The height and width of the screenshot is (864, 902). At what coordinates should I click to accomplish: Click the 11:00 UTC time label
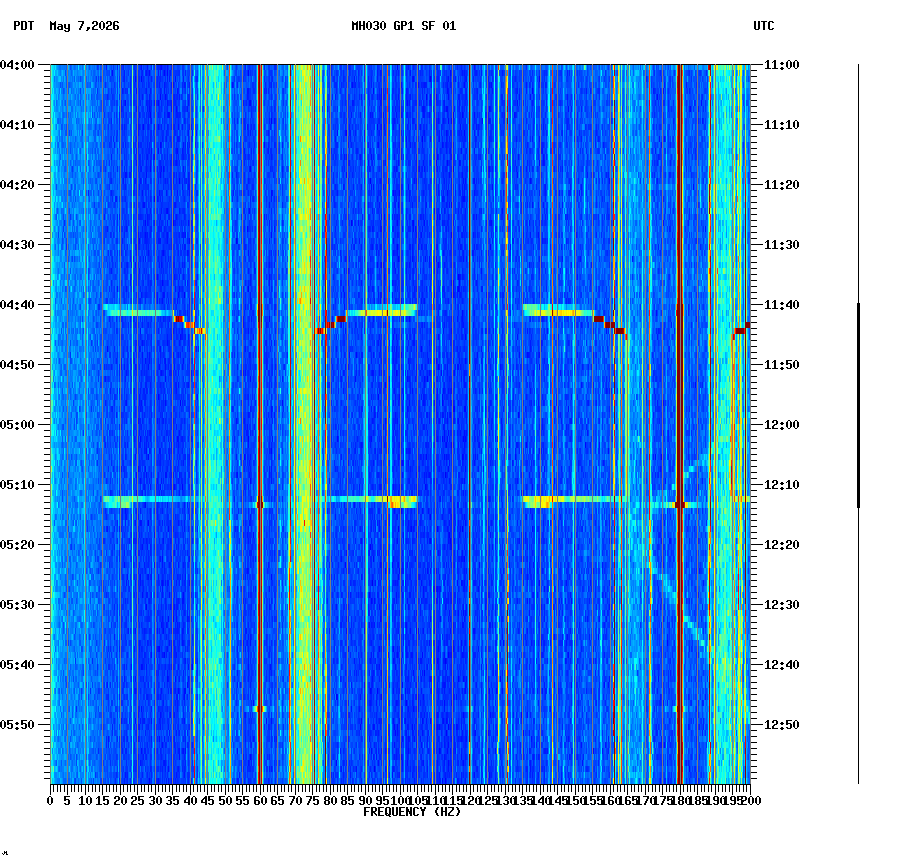(782, 65)
